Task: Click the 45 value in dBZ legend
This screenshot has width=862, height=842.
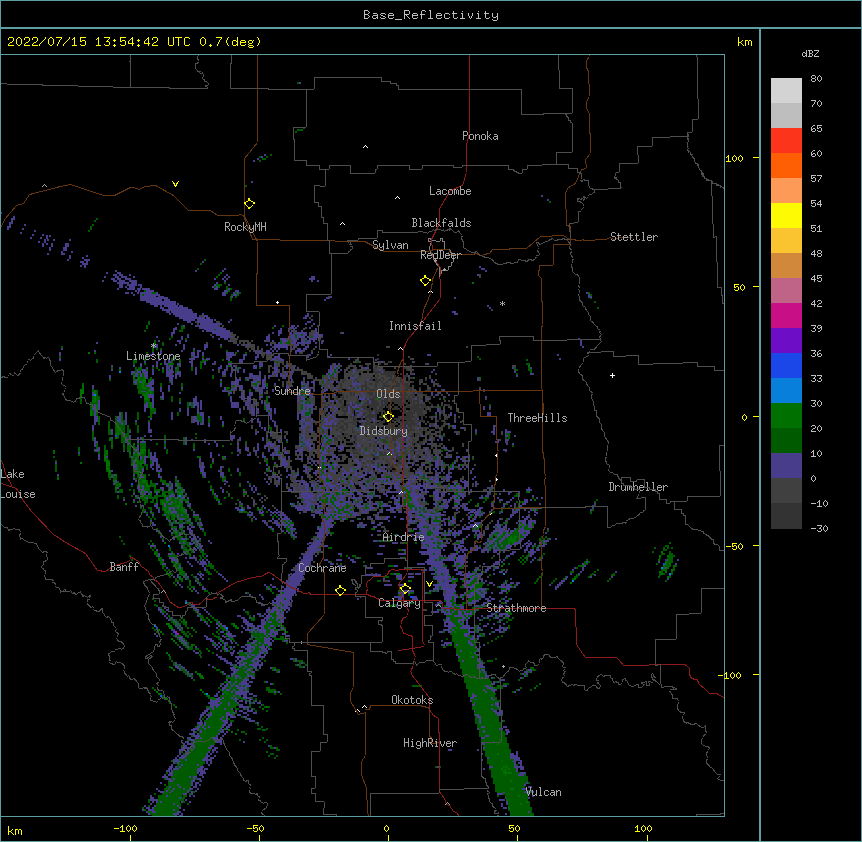Action: point(816,279)
